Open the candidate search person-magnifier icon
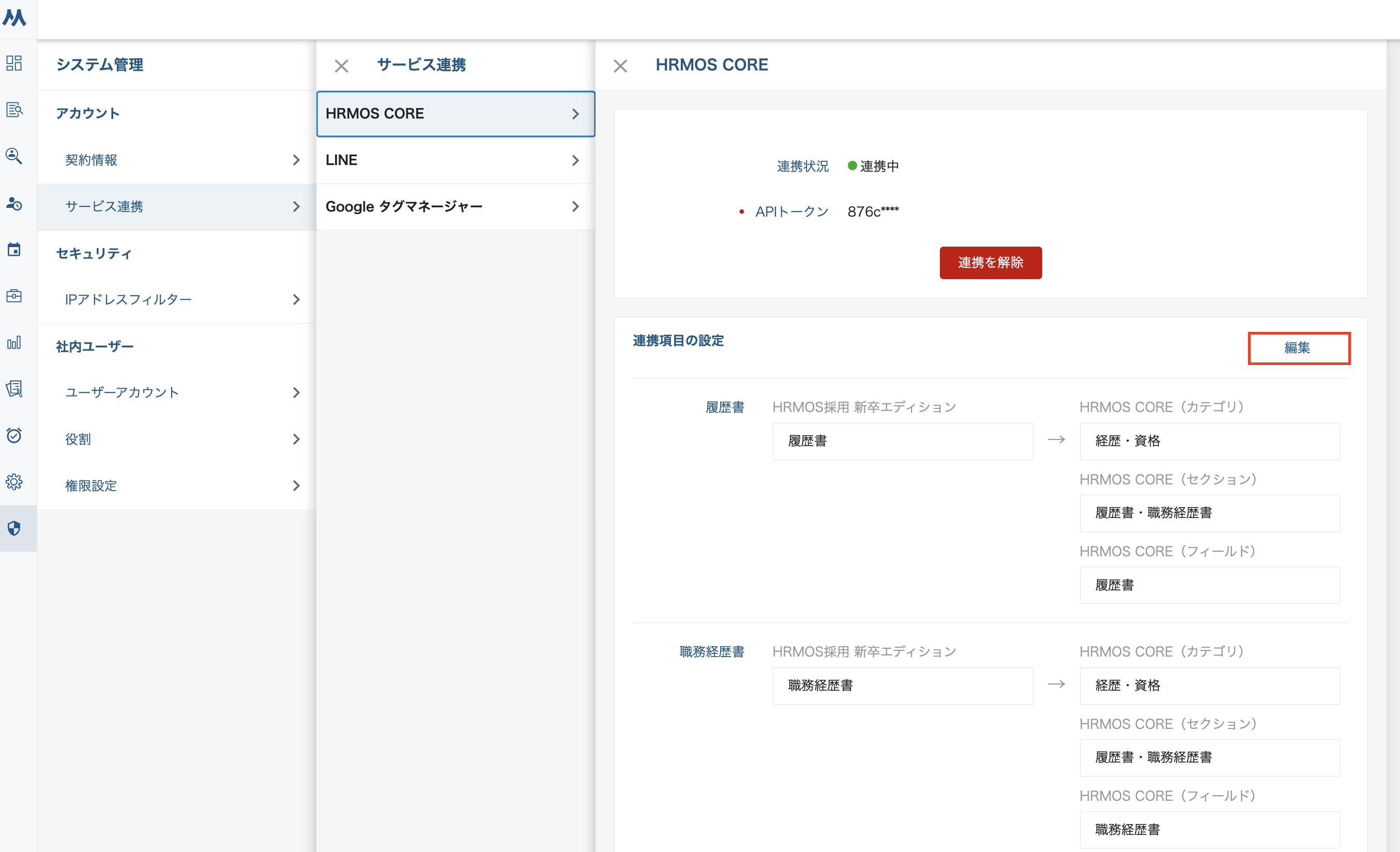Screen dimensions: 1400x852 (14, 156)
